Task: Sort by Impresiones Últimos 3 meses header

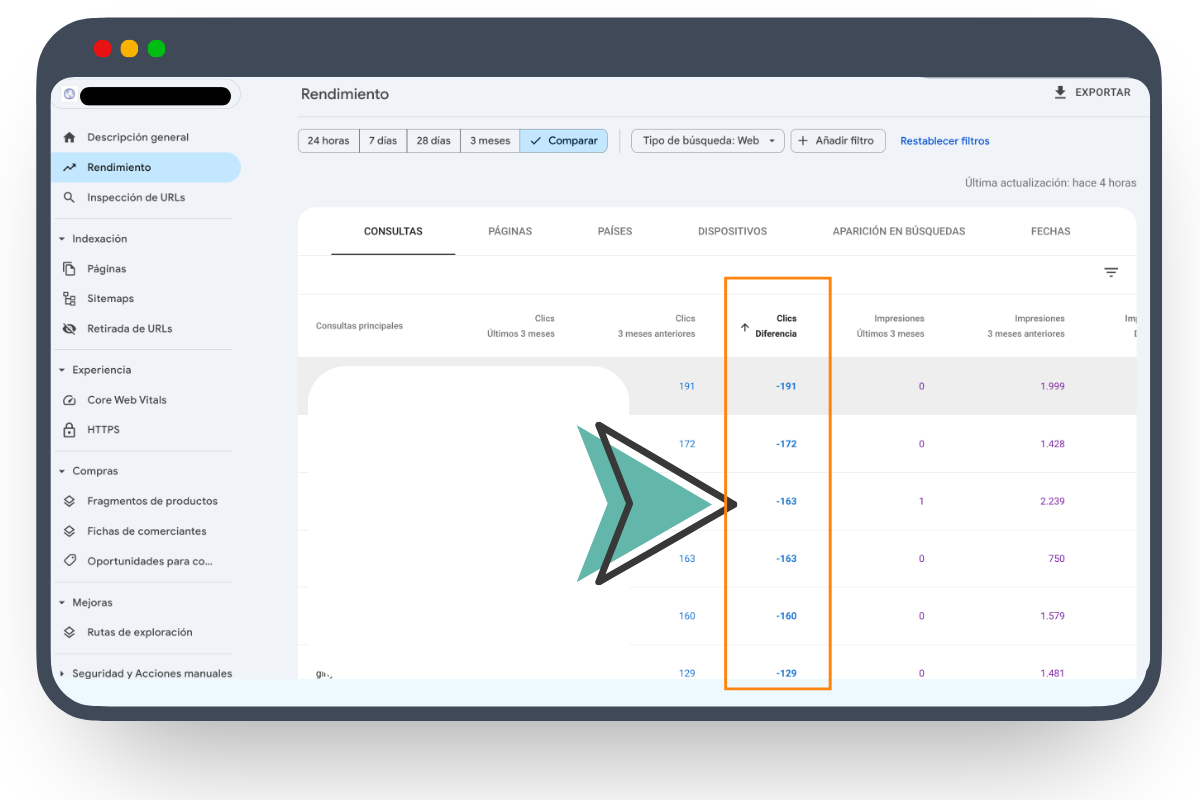Action: [x=891, y=326]
